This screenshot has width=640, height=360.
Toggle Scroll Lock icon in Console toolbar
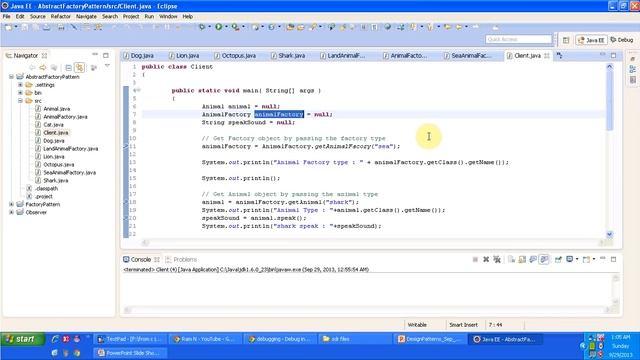522,259
